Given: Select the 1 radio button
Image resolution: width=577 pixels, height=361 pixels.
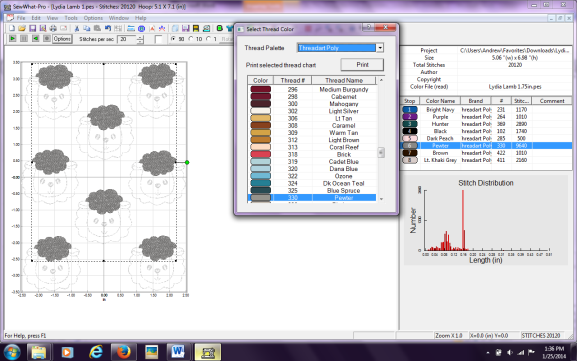Looking at the screenshot, I should 208,39.
